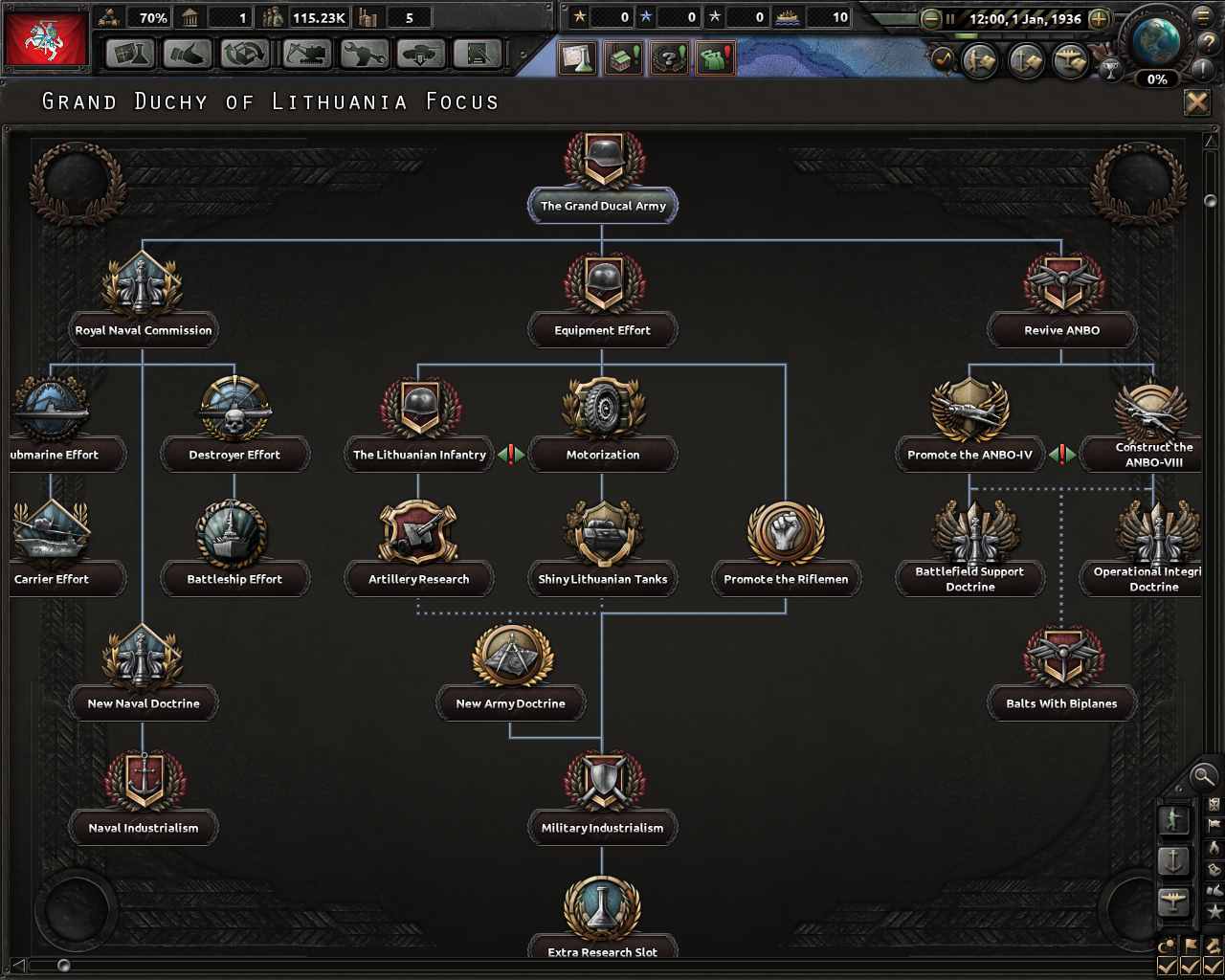Screen dimensions: 1225x980
Task: Toggle the checkbox below the arrows icon
Action: tap(1214, 967)
